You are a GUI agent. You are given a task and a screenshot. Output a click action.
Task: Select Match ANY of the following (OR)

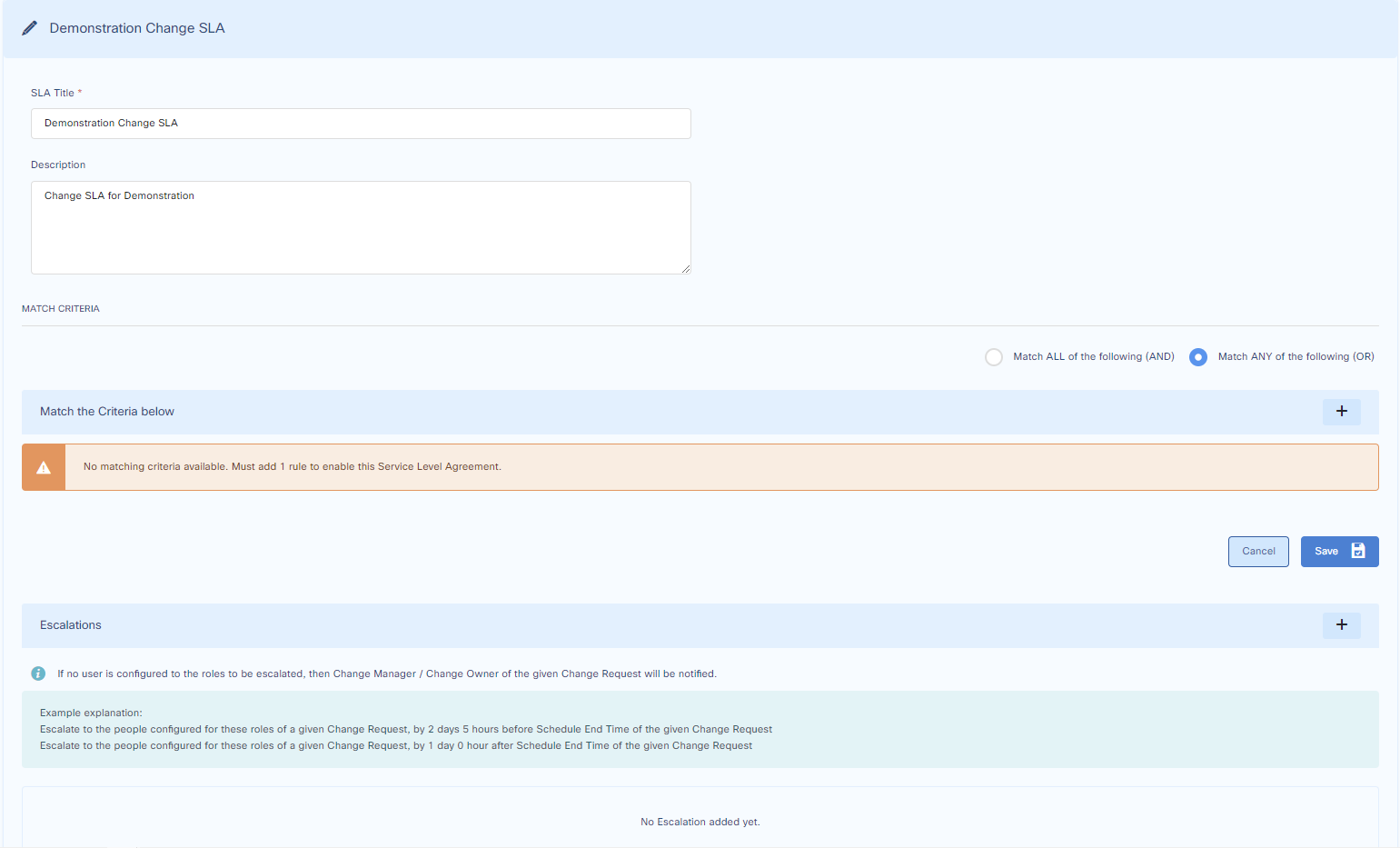click(1198, 356)
